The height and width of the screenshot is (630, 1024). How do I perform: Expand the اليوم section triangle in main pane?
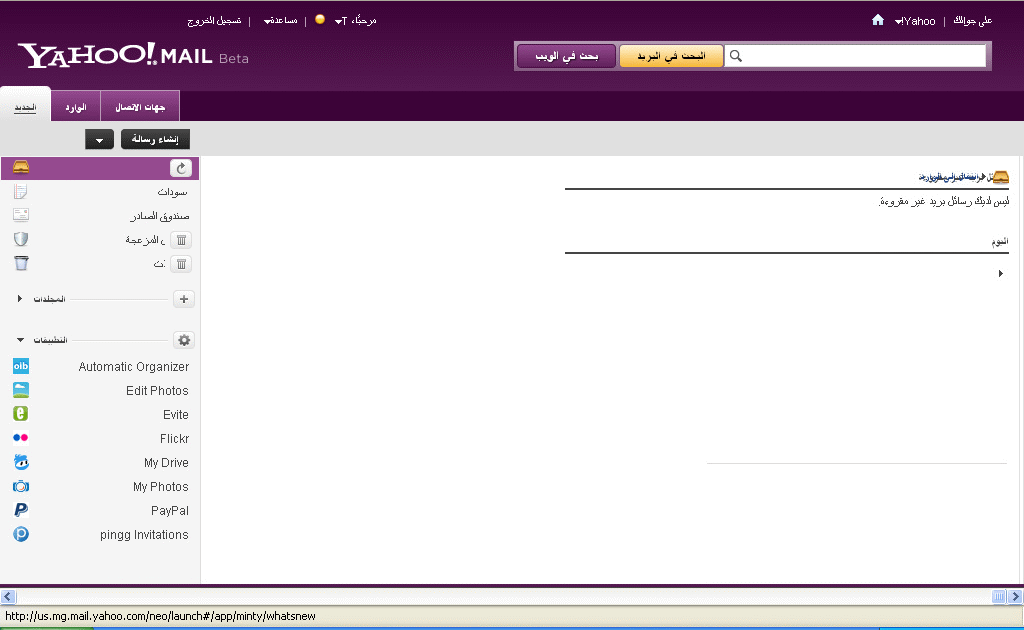coord(1000,274)
